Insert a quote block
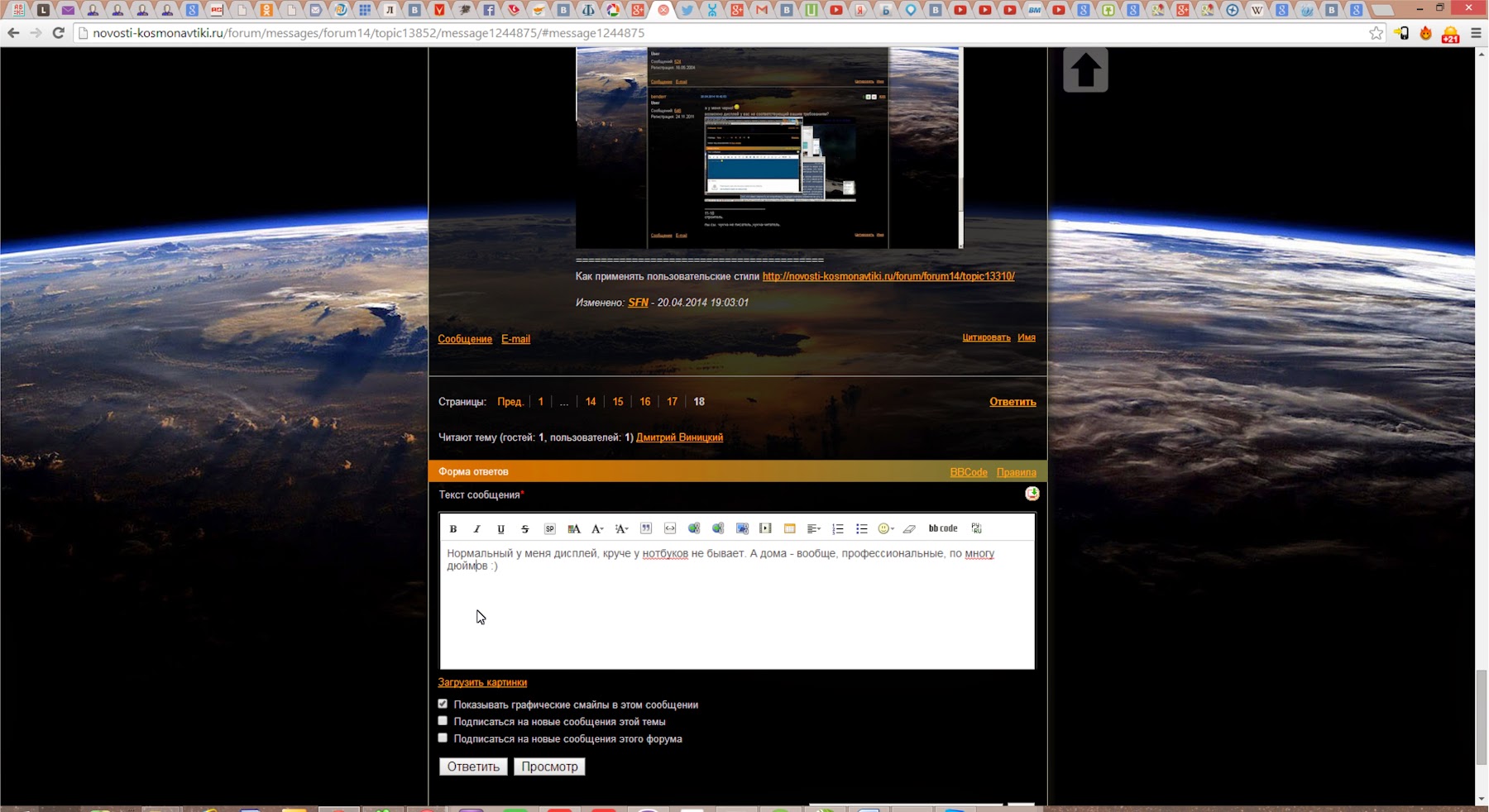1489x812 pixels. pyautogui.click(x=646, y=528)
